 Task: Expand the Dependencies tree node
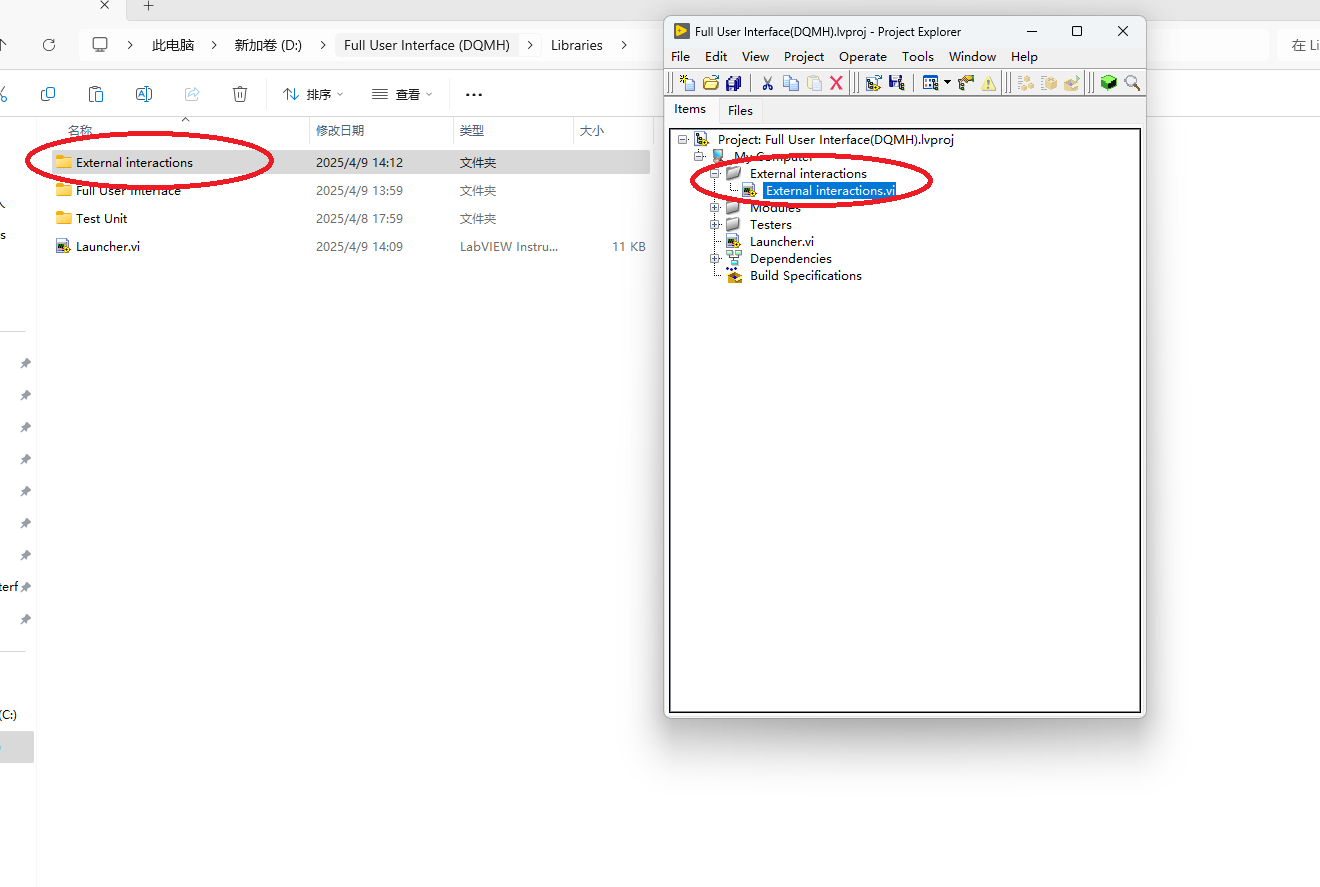[x=715, y=259]
